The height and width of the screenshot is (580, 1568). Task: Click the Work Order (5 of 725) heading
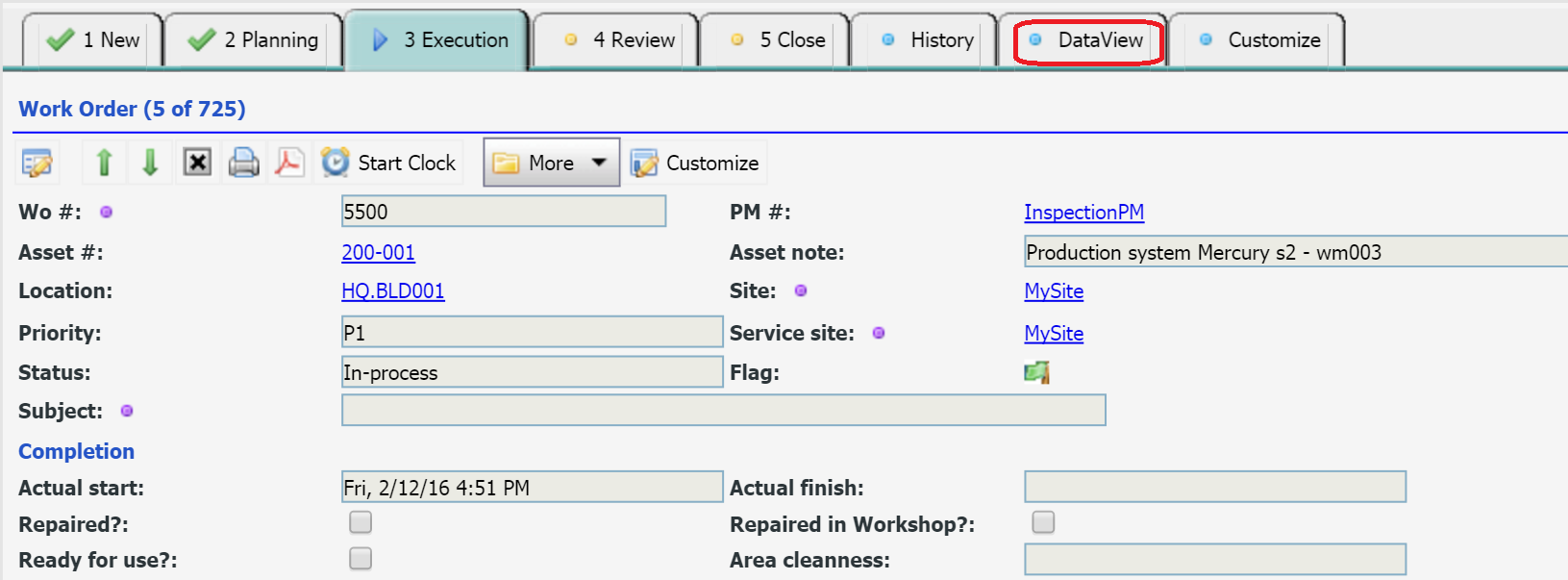click(133, 109)
